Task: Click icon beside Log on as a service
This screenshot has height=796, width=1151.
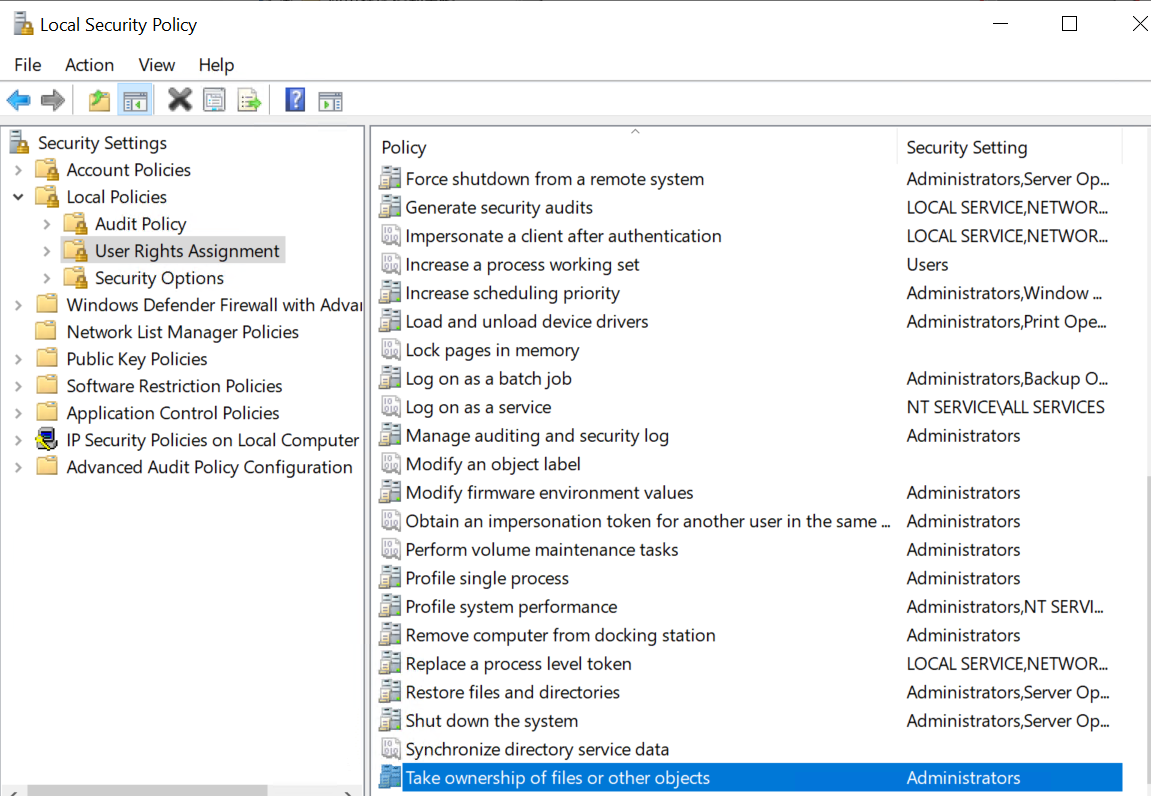Action: pyautogui.click(x=390, y=407)
